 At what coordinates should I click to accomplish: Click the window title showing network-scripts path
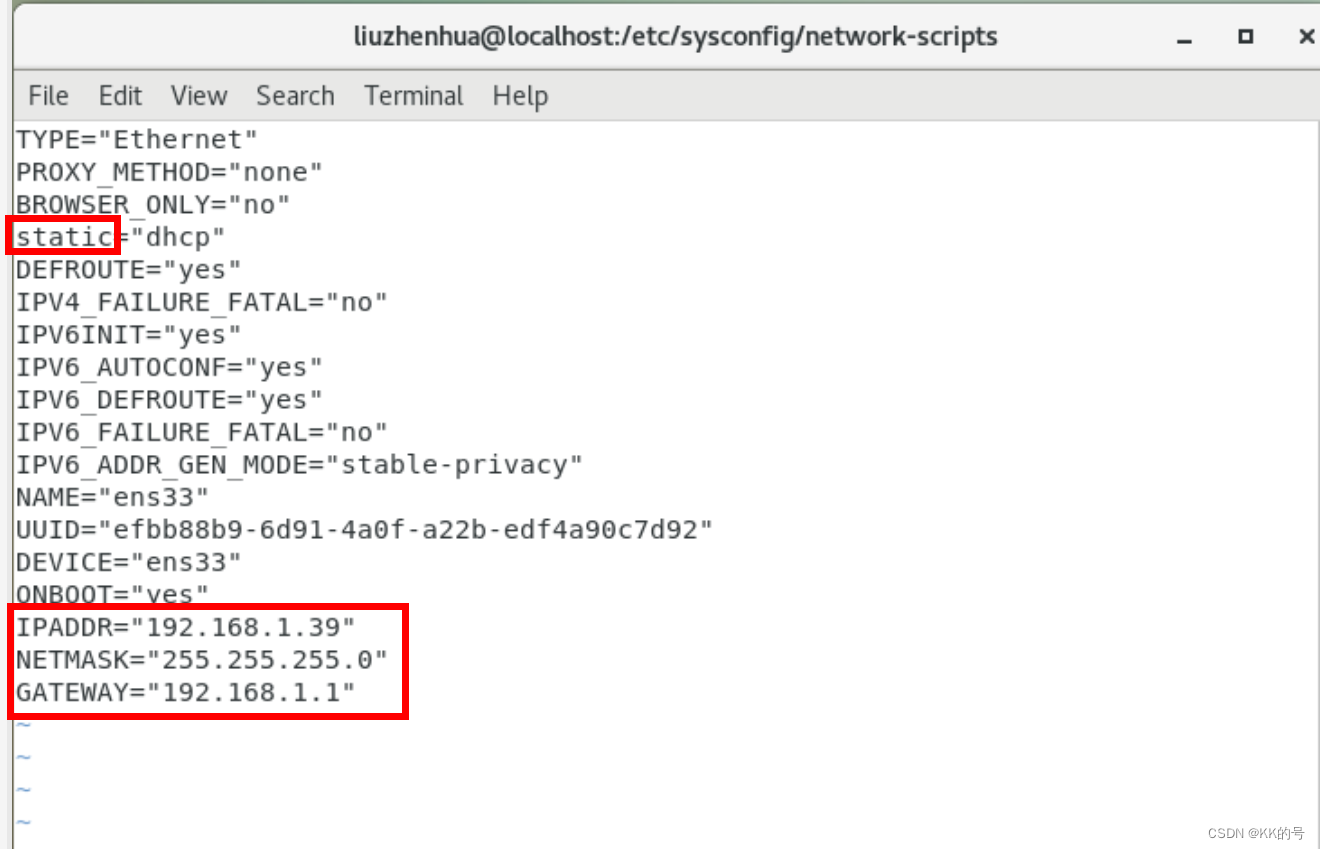coord(675,36)
